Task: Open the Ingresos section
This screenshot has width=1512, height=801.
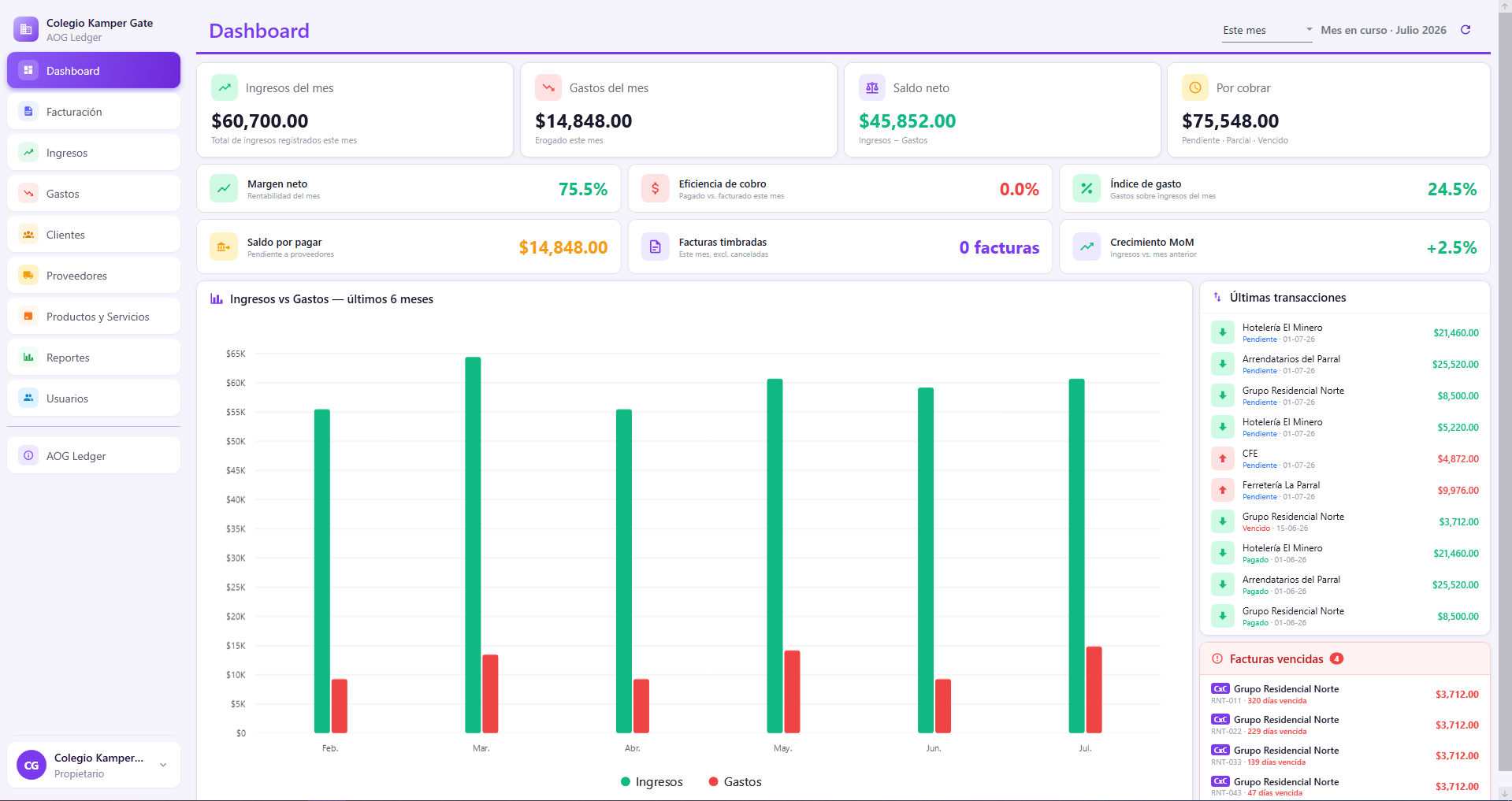Action: click(94, 153)
